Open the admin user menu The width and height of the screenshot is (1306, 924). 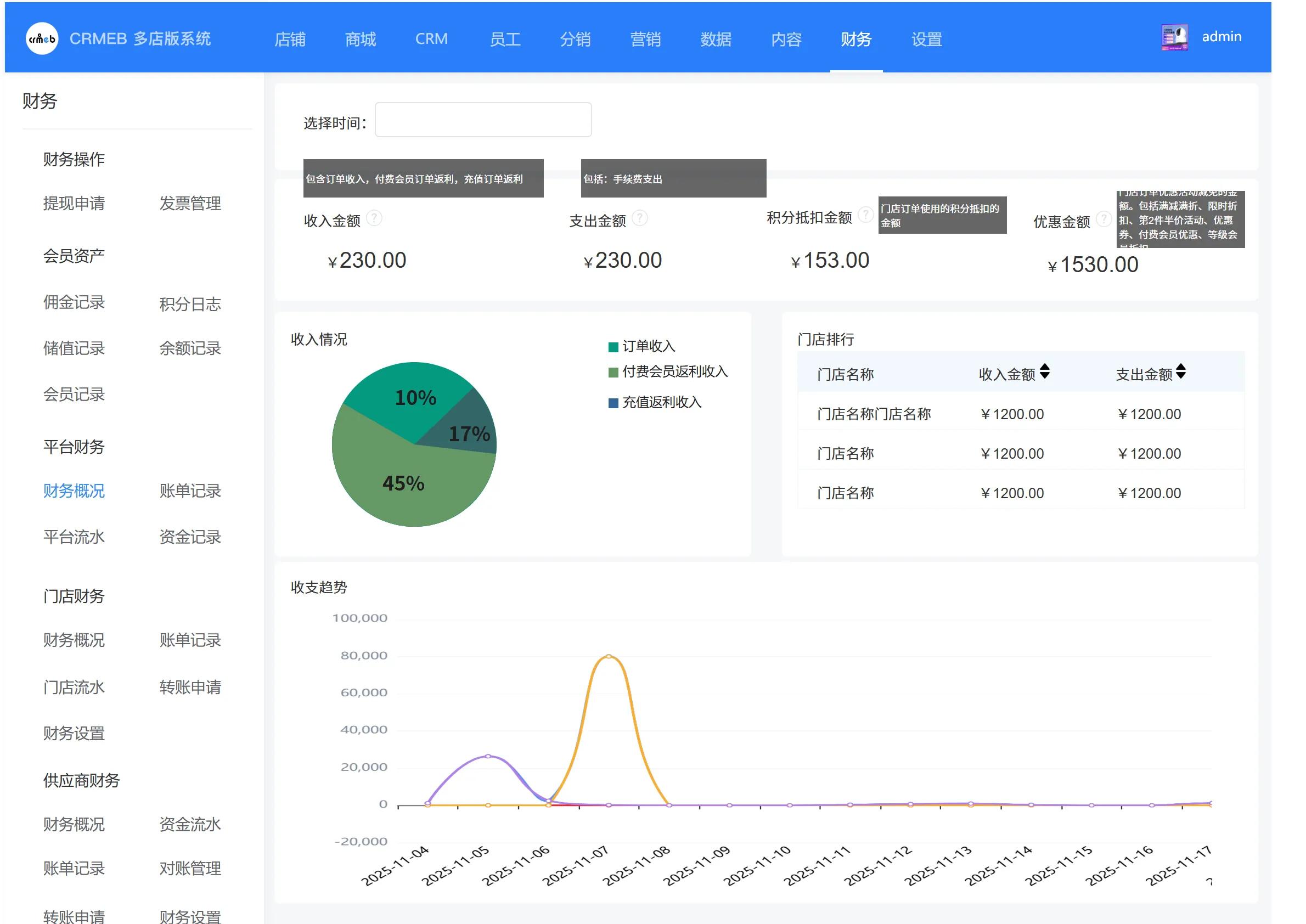(1221, 37)
